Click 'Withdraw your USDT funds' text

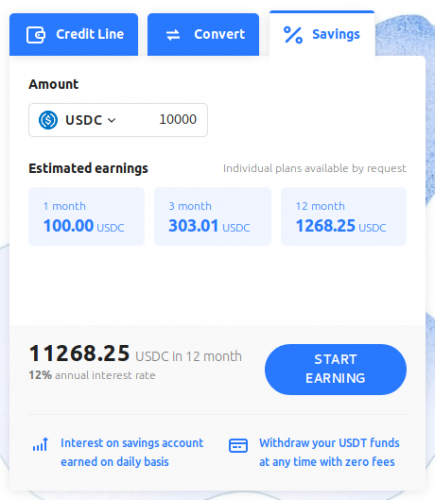coord(329,443)
